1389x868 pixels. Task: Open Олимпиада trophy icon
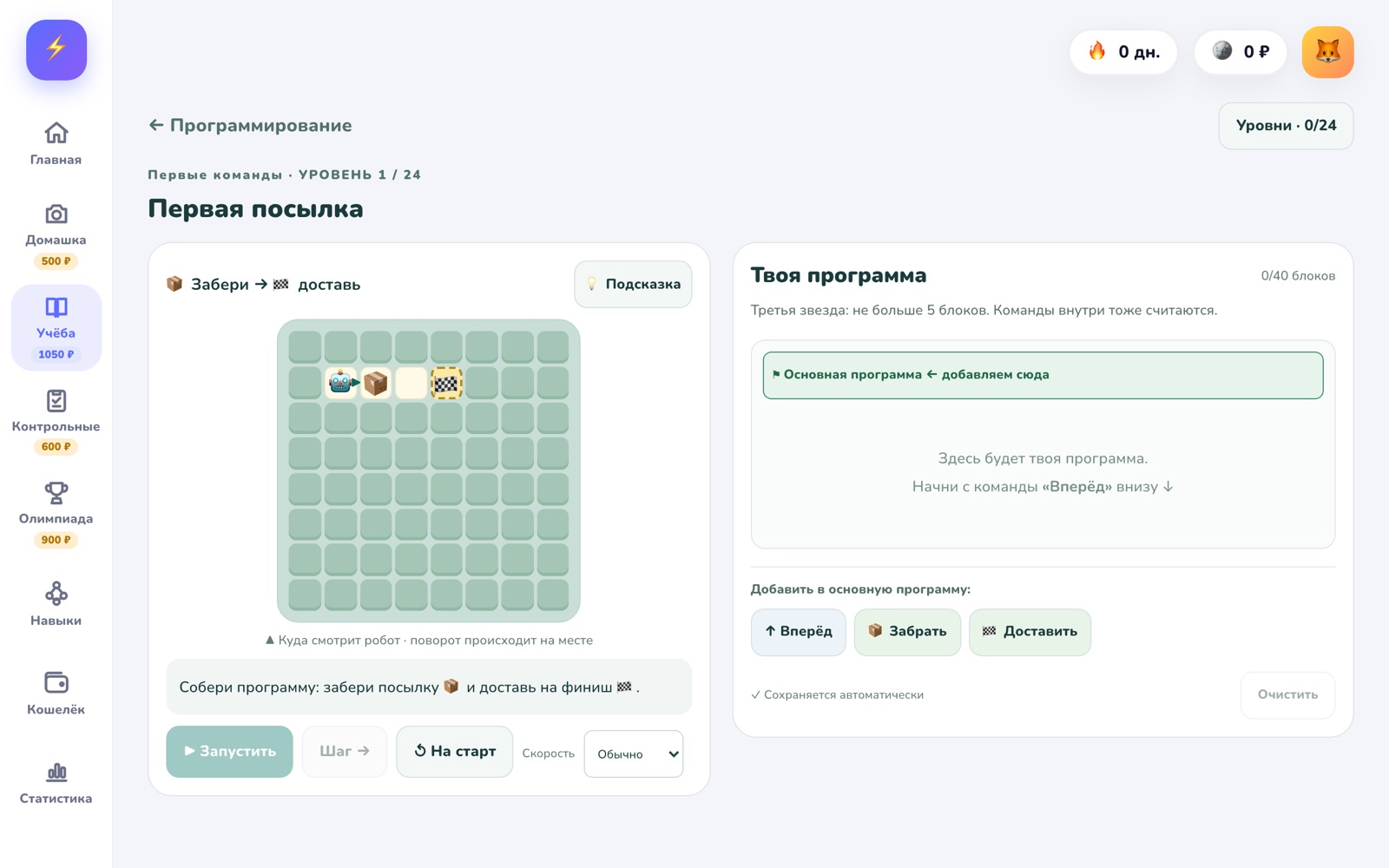tap(56, 493)
